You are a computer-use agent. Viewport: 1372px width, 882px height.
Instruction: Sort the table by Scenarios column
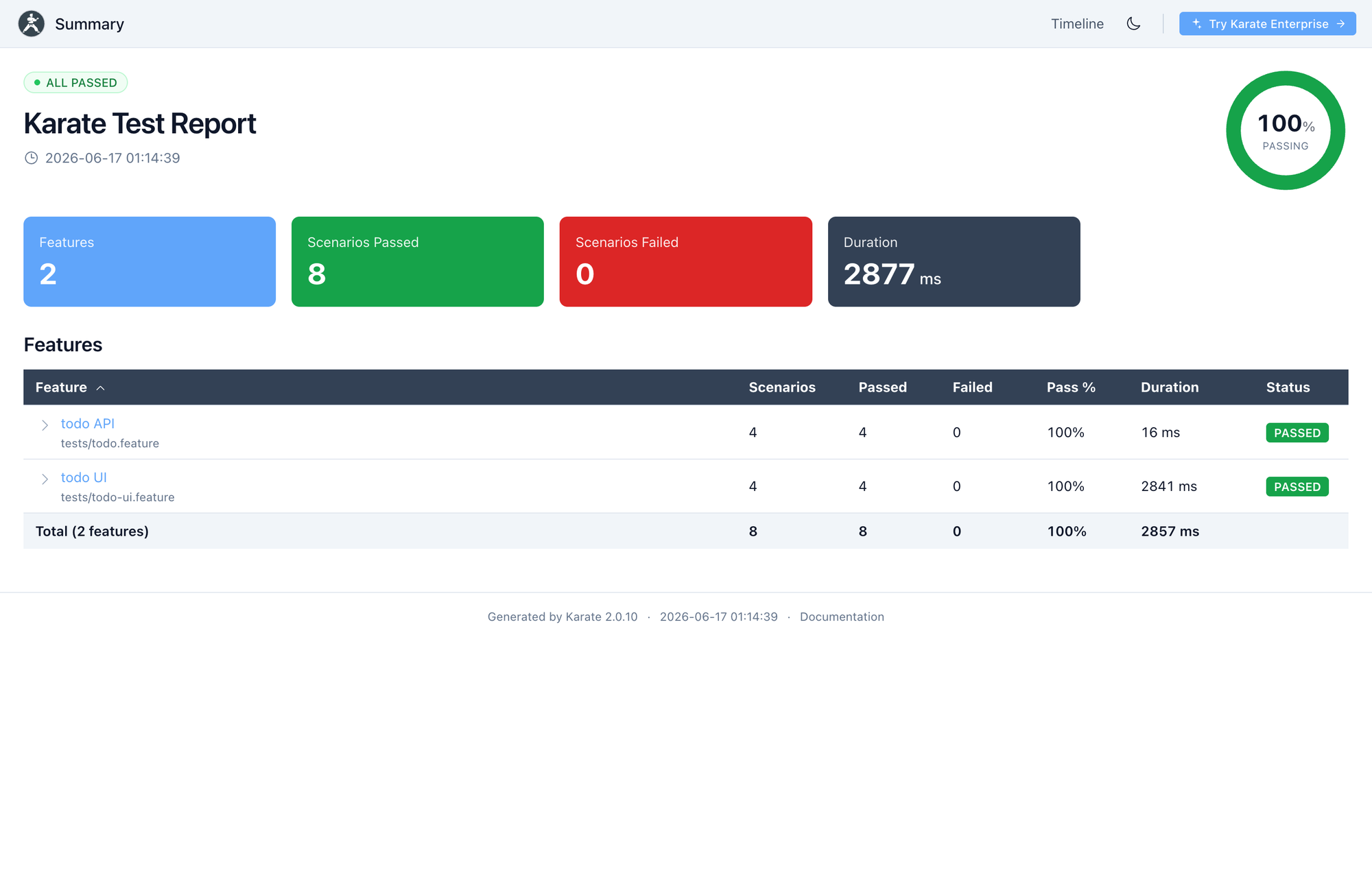tap(782, 388)
